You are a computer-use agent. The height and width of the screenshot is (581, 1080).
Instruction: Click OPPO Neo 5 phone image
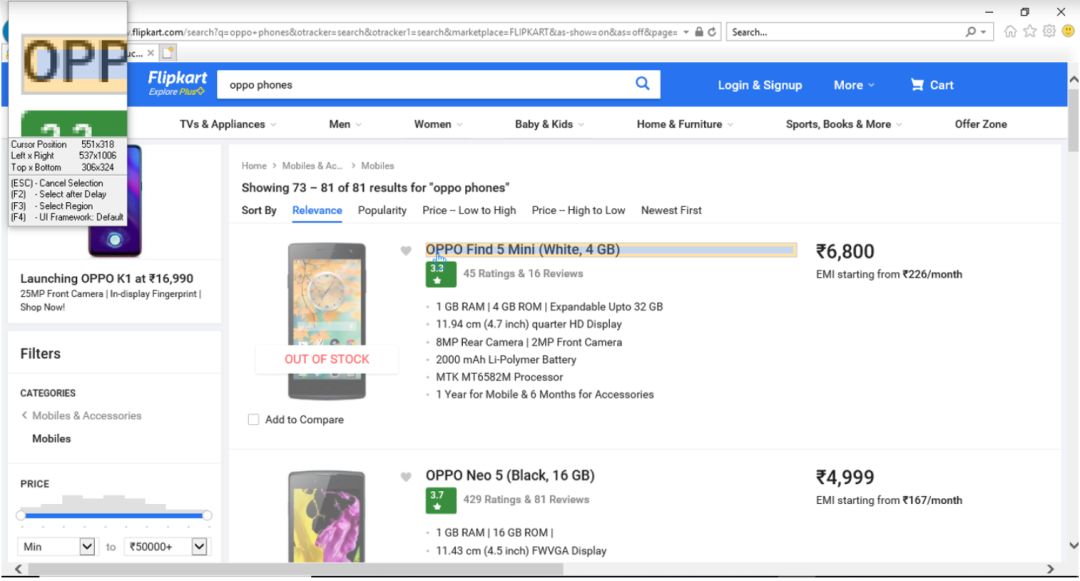click(x=326, y=516)
